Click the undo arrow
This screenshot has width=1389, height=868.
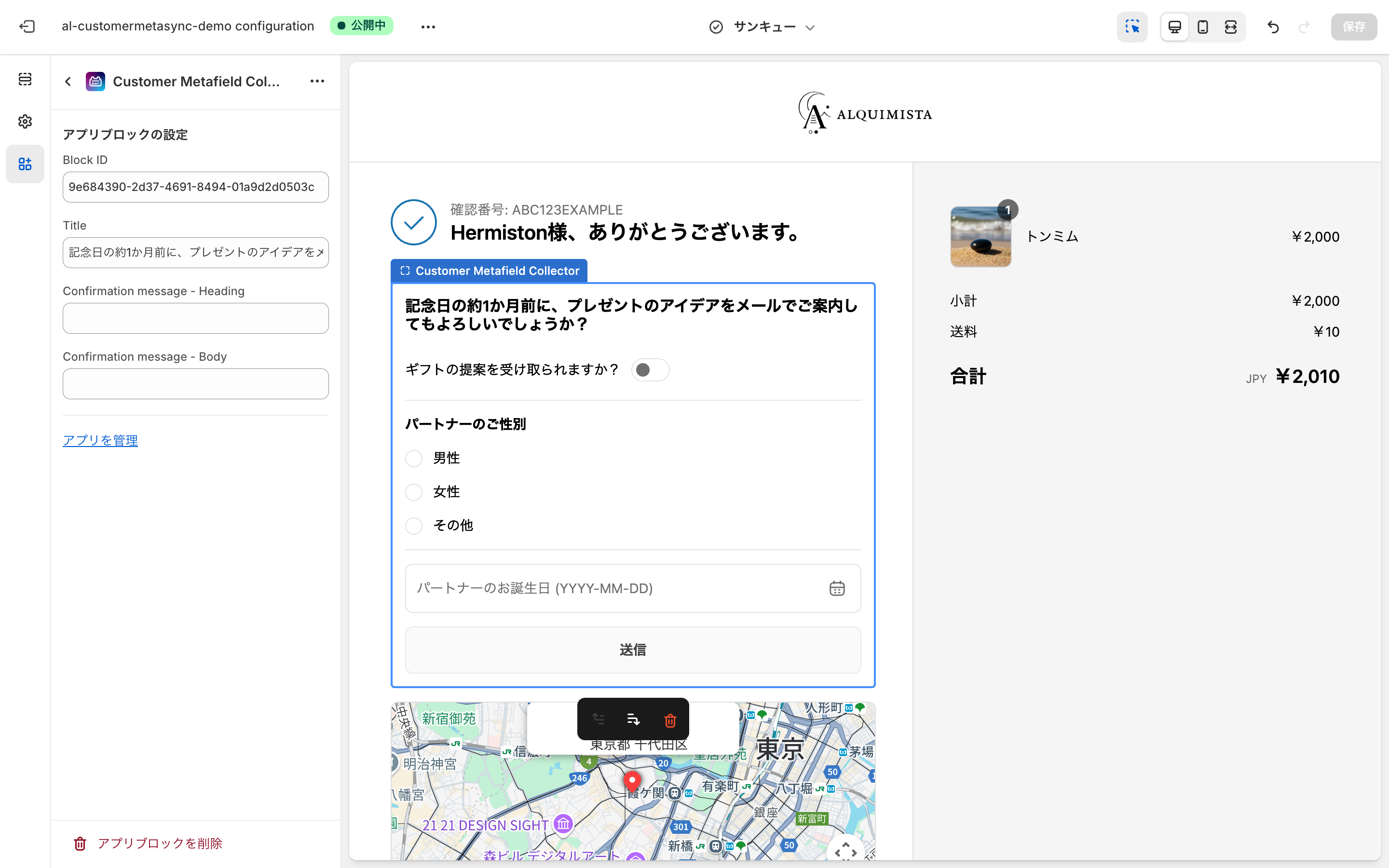point(1273,27)
